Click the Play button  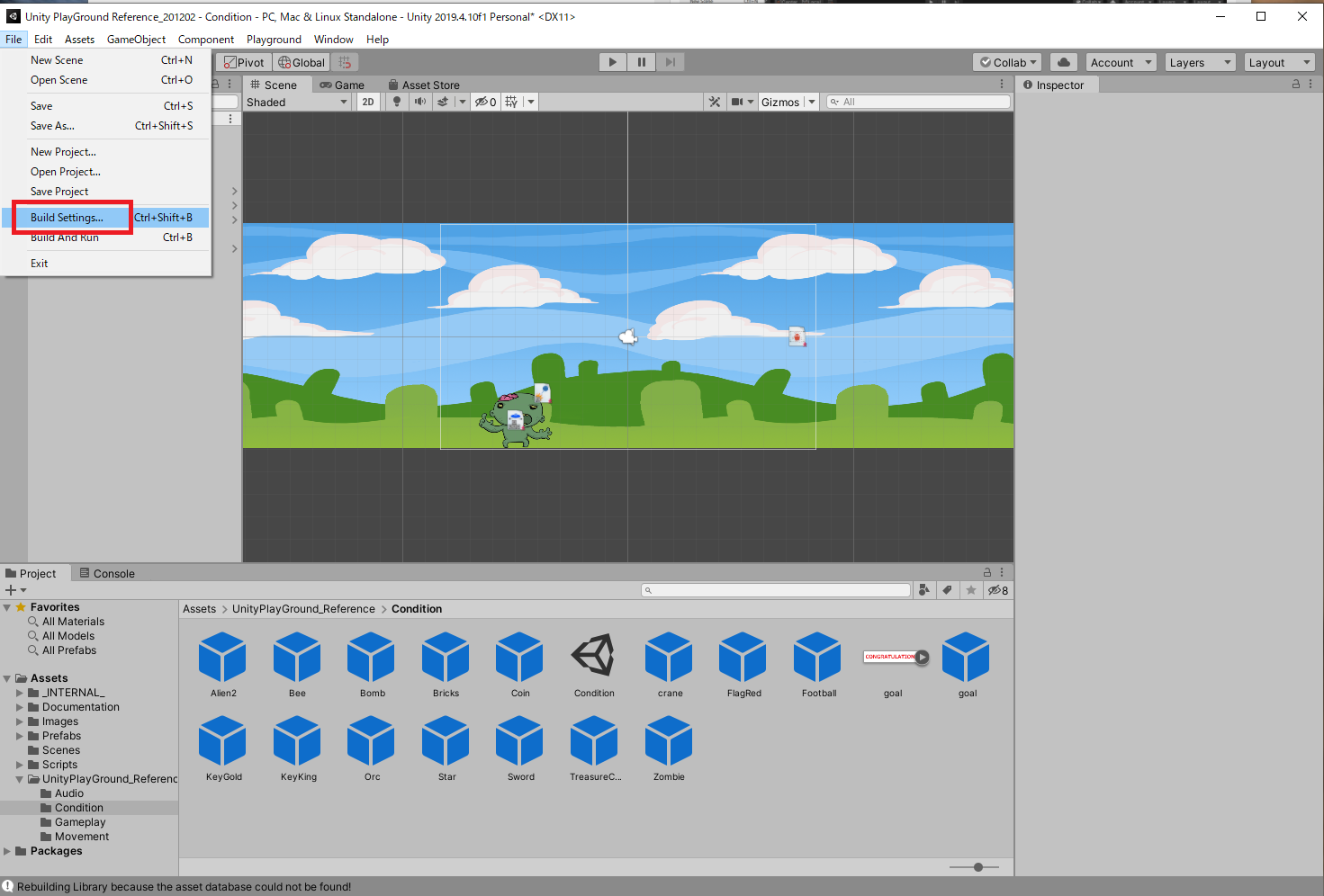click(613, 62)
